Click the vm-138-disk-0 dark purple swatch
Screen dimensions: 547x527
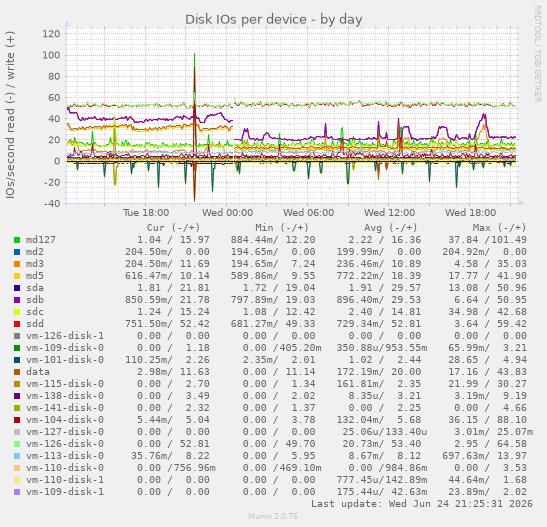tap(17, 396)
